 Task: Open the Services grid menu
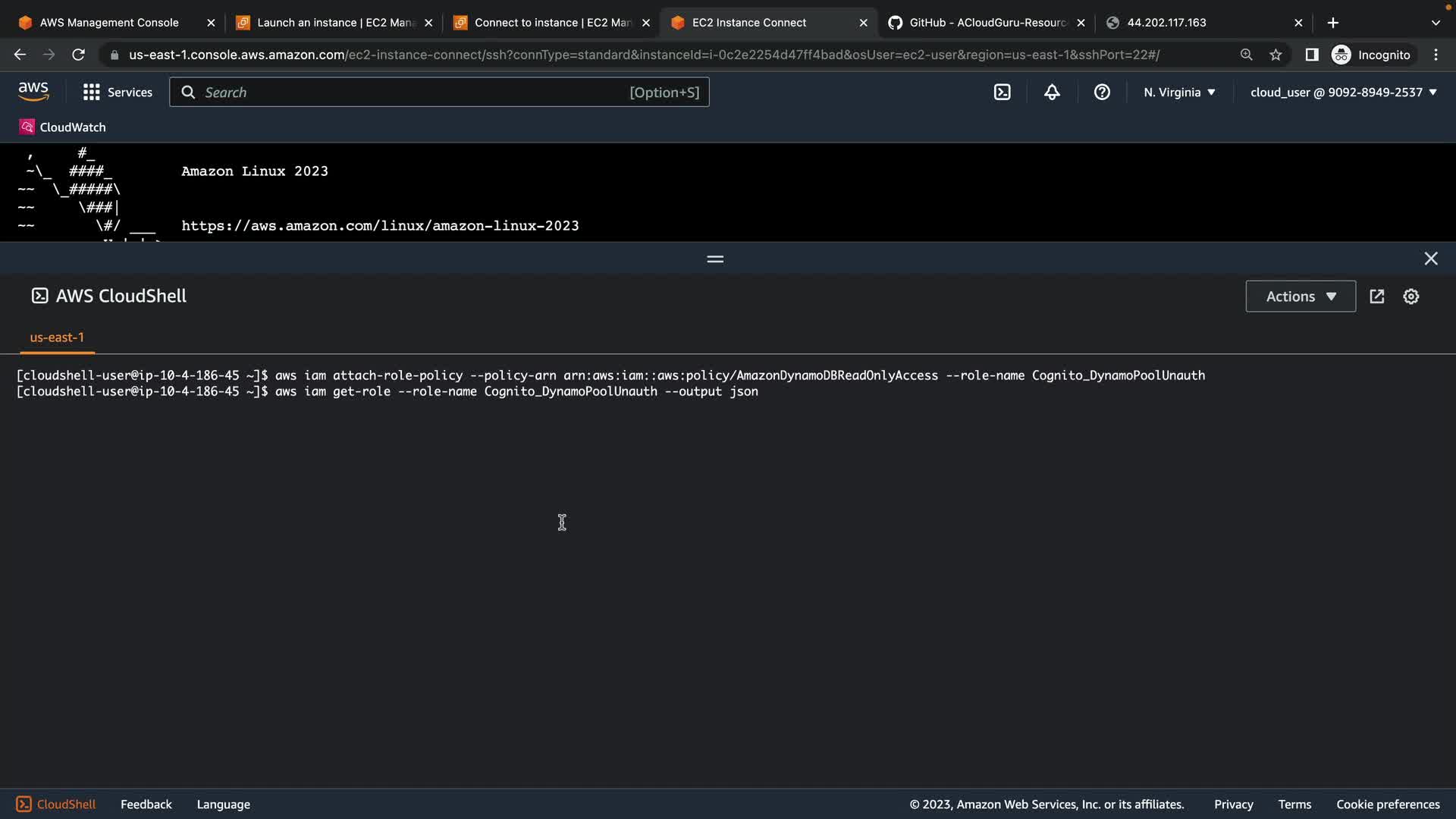coord(118,93)
